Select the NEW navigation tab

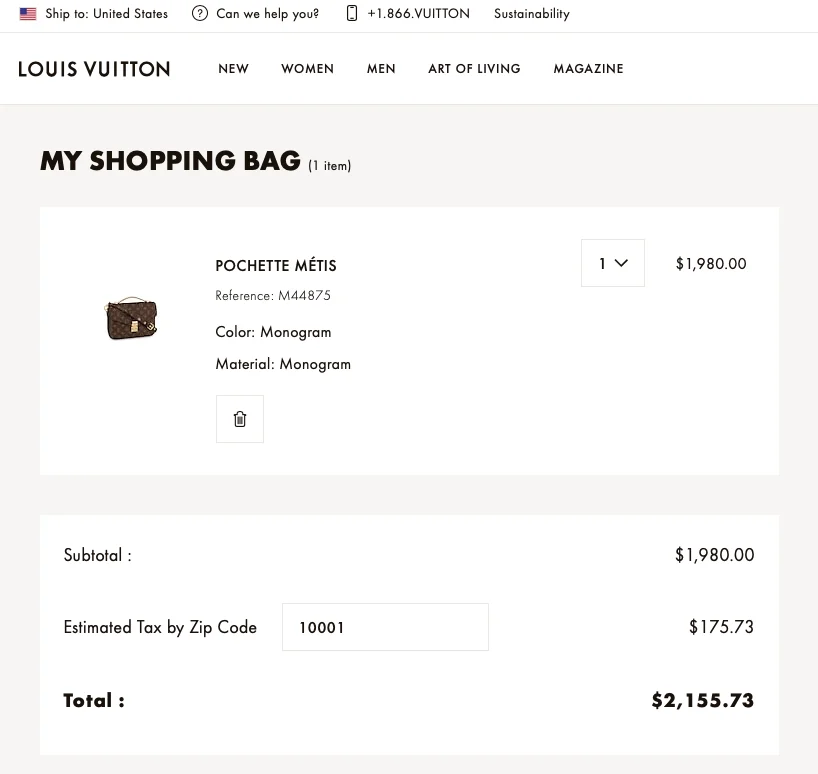tap(233, 69)
